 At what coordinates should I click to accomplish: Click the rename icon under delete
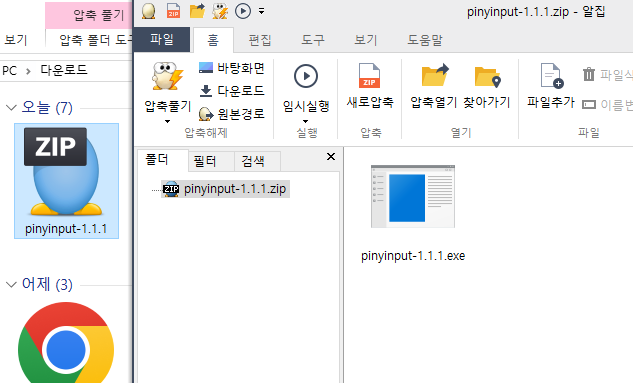[589, 105]
